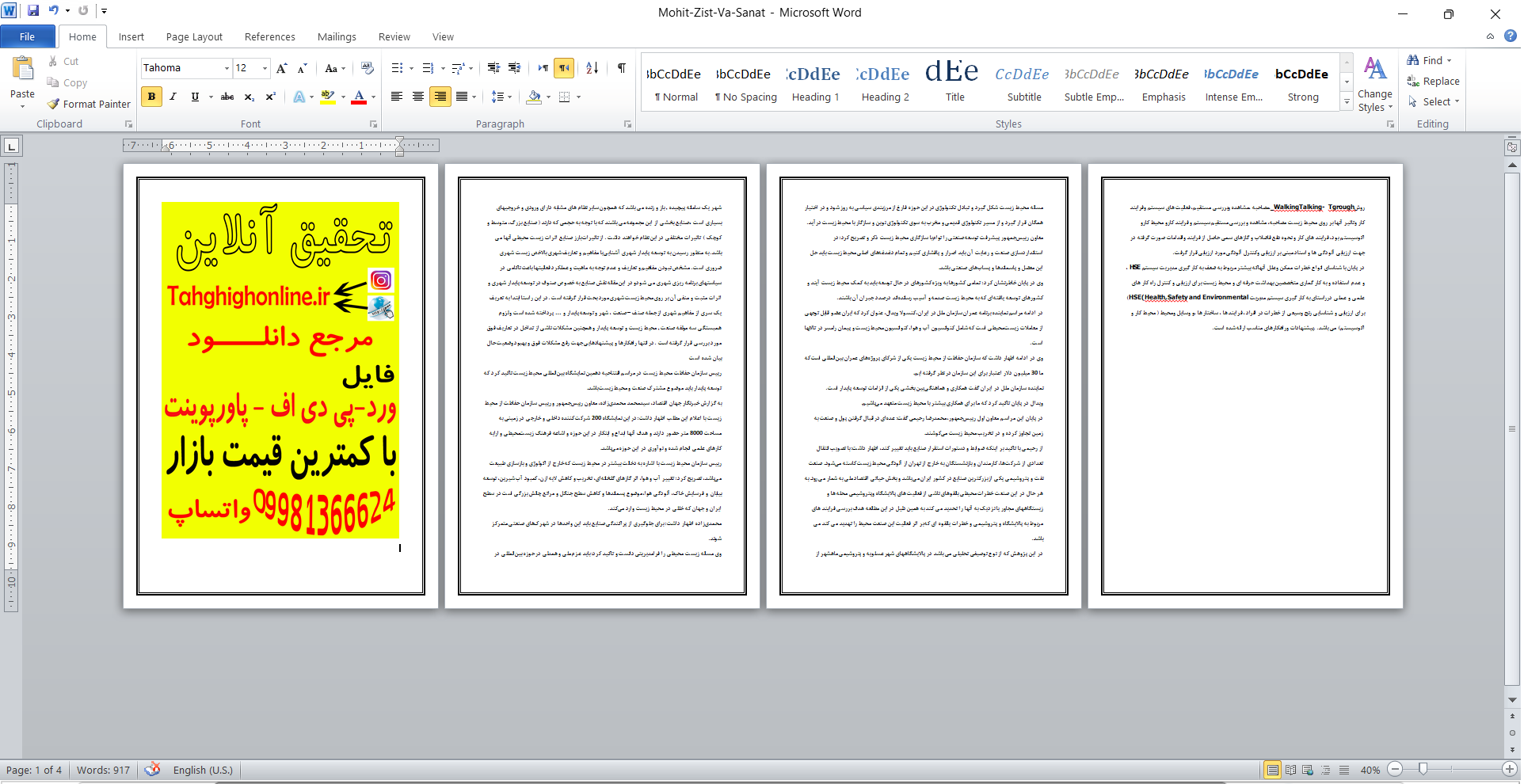Toggle Italic formatting
Screen dimensions: 1524x784
(x=173, y=97)
